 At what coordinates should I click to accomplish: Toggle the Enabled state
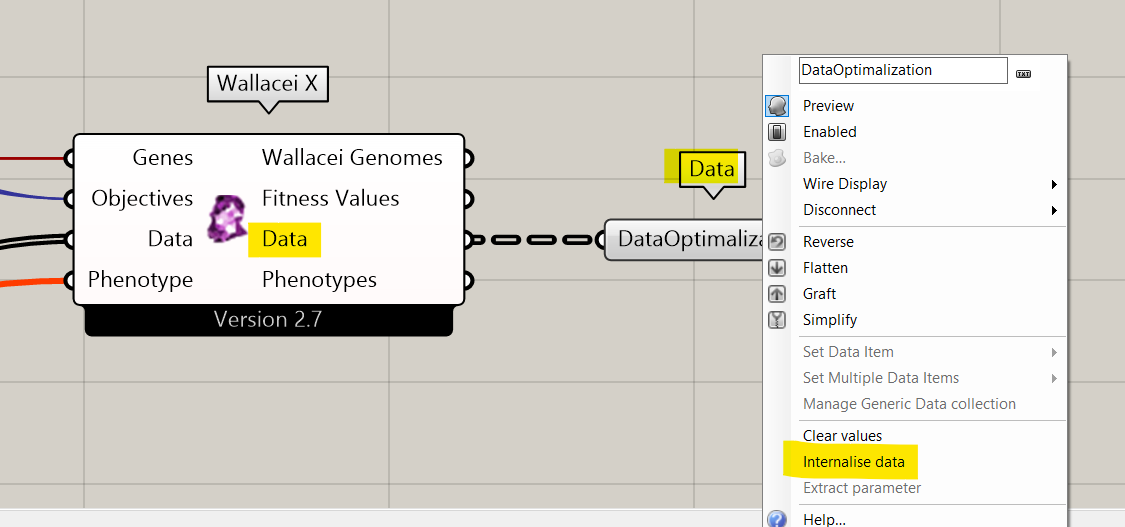(x=829, y=132)
